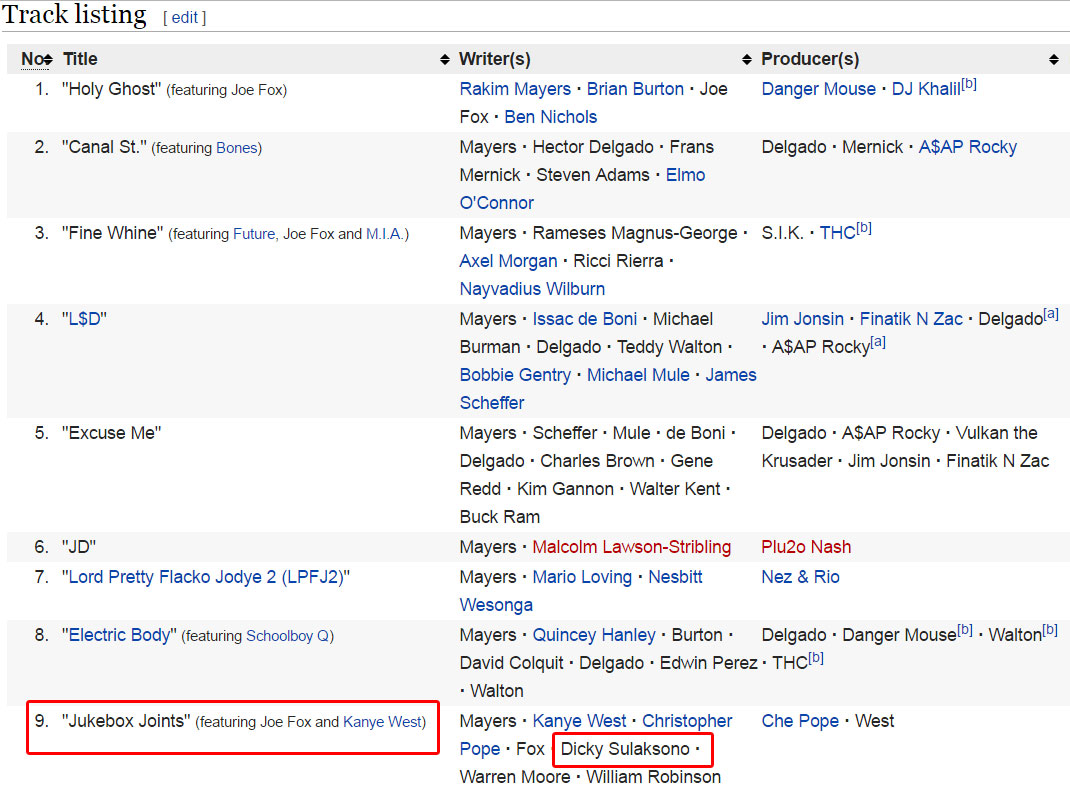This screenshot has width=1070, height=789.
Task: Open the Mario Loving writer link
Action: tap(582, 577)
